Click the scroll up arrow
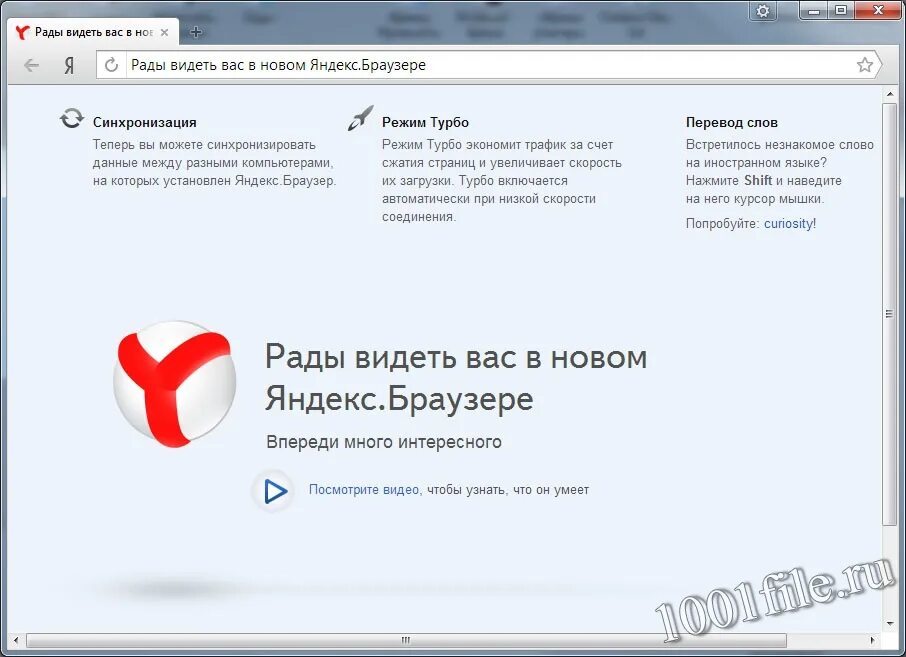 pos(889,94)
